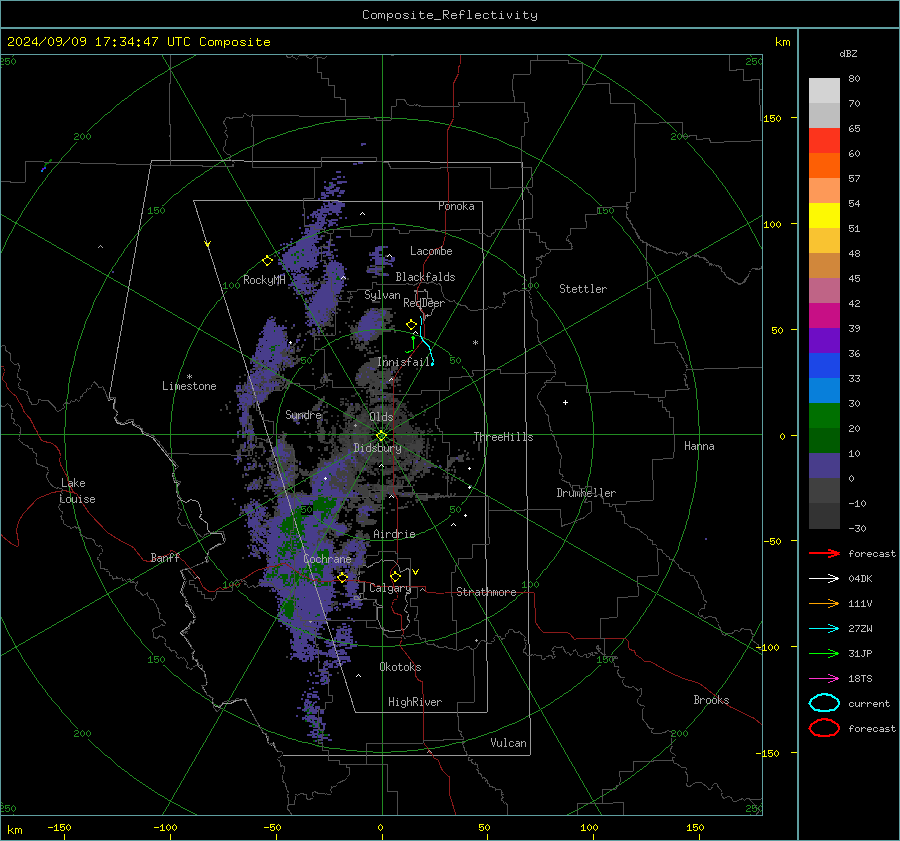
Task: Click the Drumheller city label
Action: (586, 493)
